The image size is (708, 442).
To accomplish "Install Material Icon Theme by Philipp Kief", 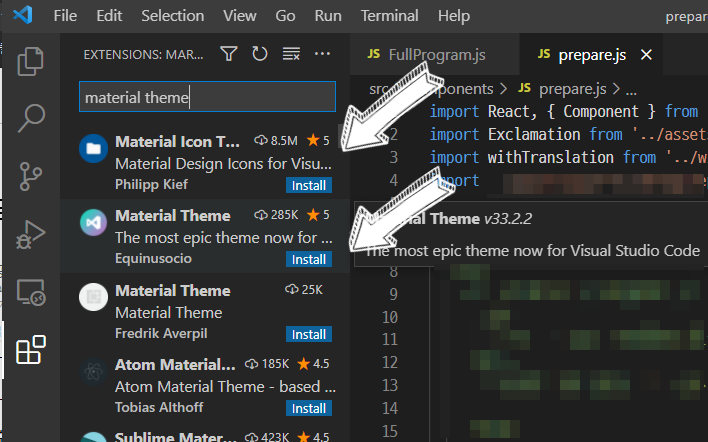I will (309, 185).
